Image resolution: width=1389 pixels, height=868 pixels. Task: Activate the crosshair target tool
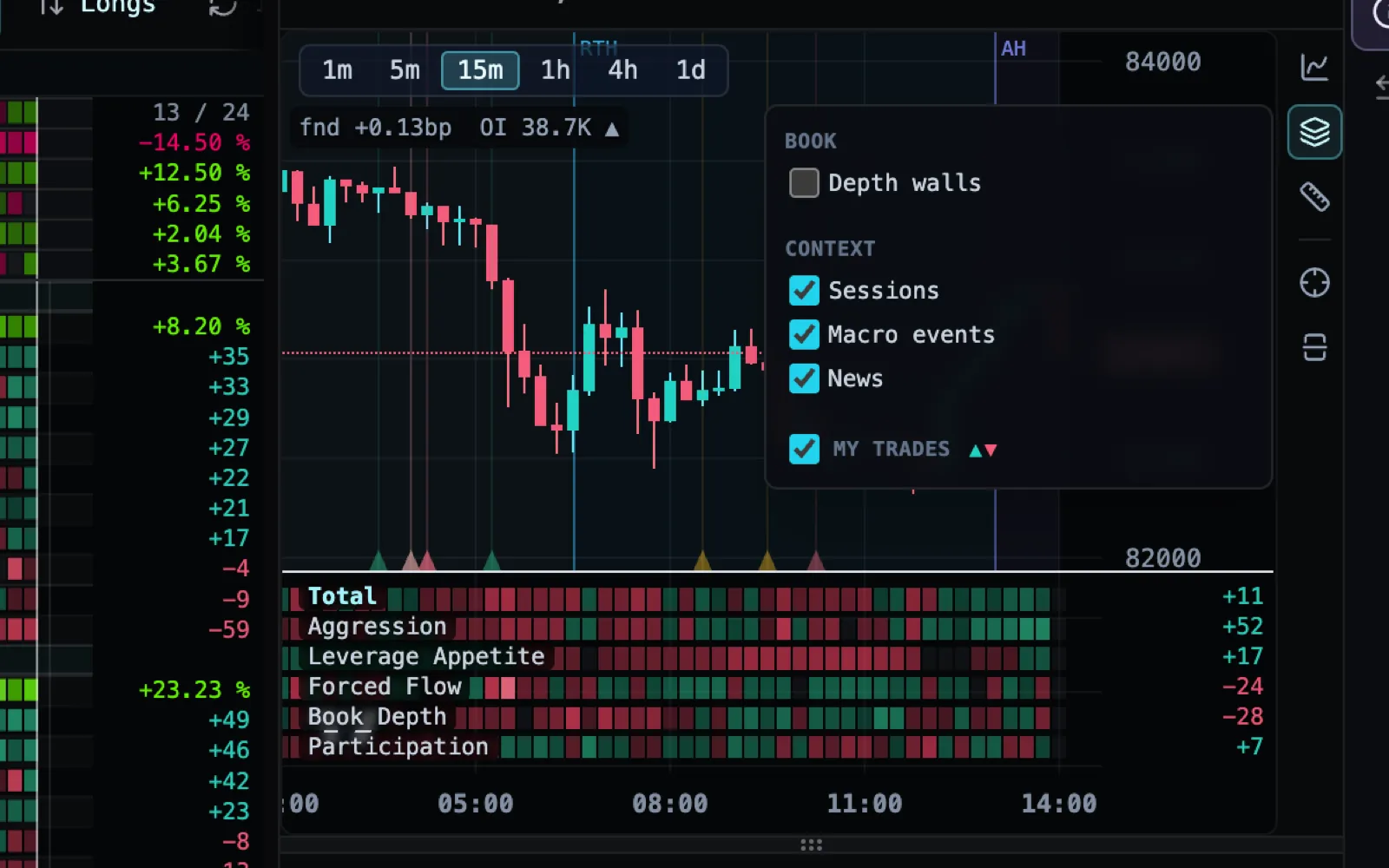(1314, 283)
